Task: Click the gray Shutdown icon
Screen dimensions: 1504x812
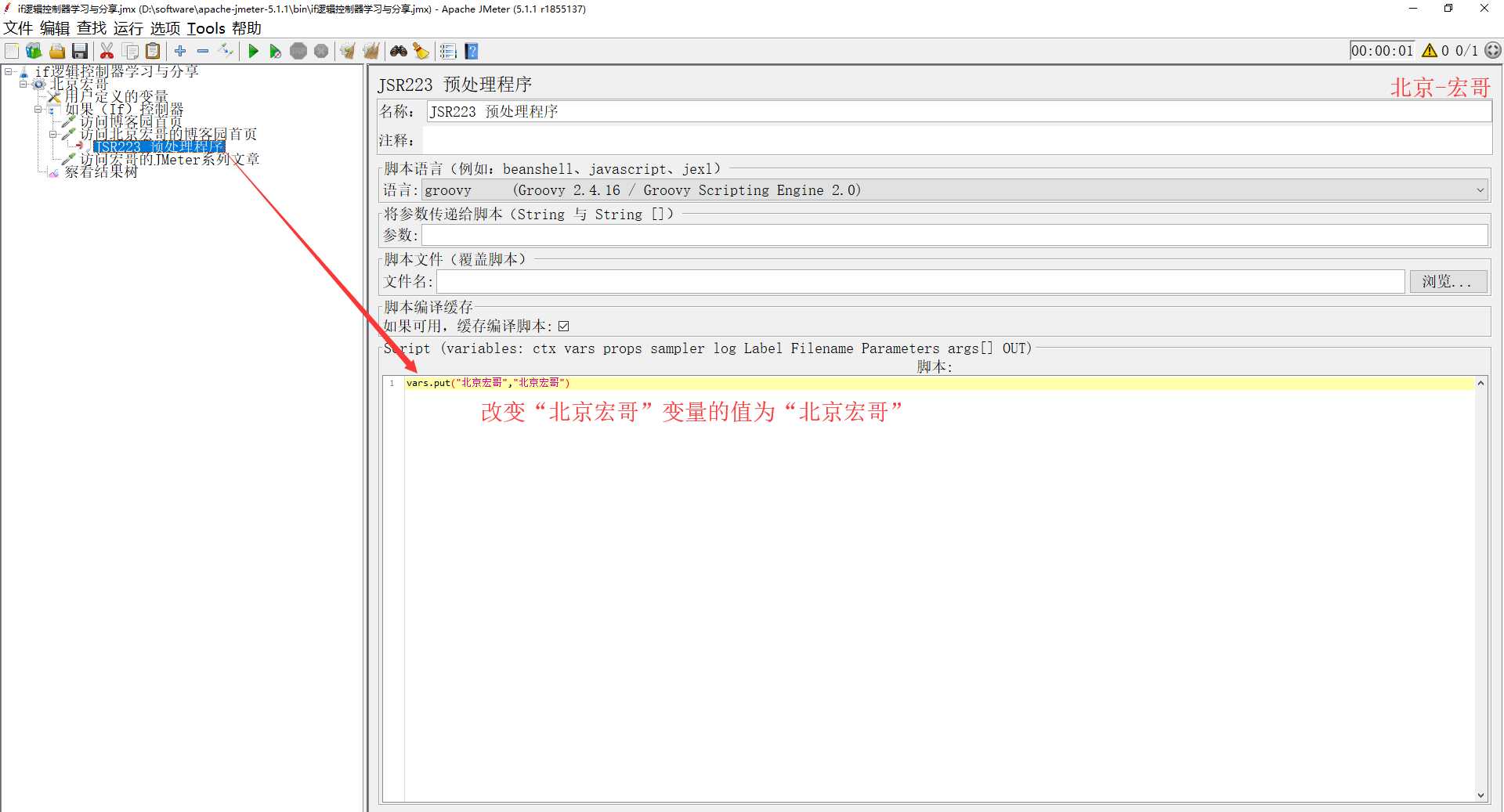Action: click(x=321, y=51)
